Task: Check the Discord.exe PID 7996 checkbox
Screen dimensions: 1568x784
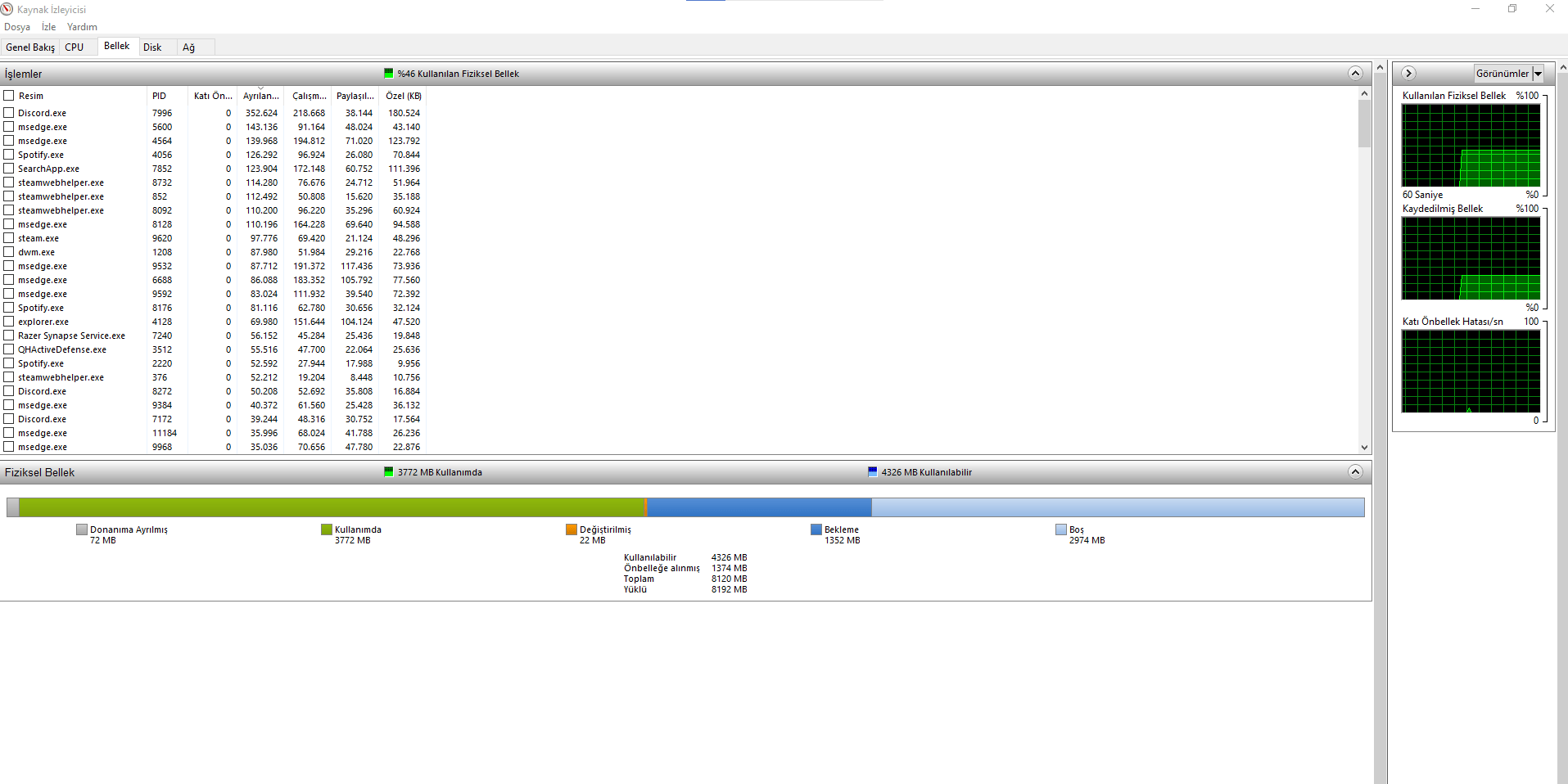Action: 9,113
